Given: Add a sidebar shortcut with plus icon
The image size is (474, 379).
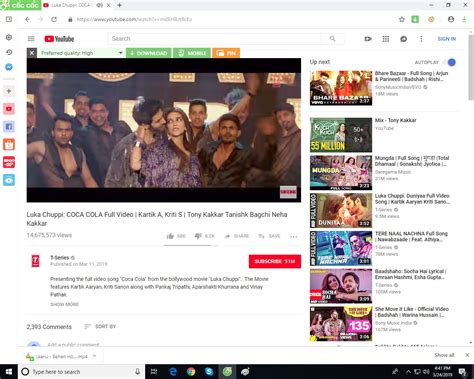Looking at the screenshot, I should (9, 91).
